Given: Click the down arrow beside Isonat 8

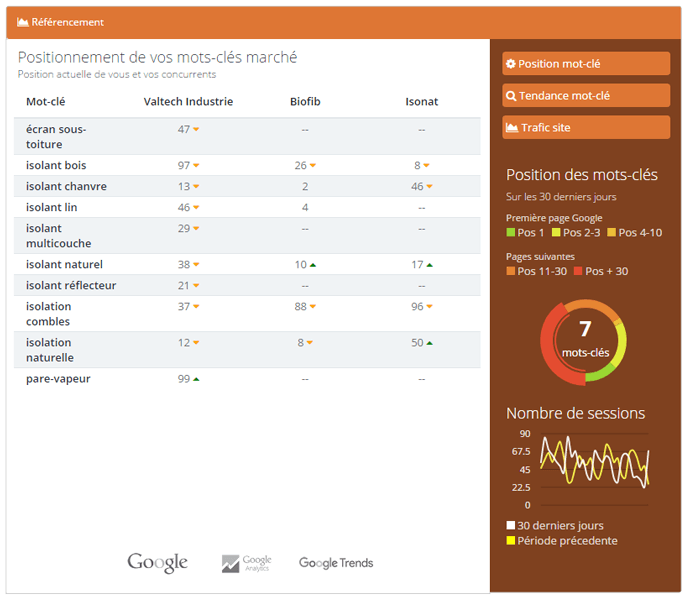Looking at the screenshot, I should point(426,166).
